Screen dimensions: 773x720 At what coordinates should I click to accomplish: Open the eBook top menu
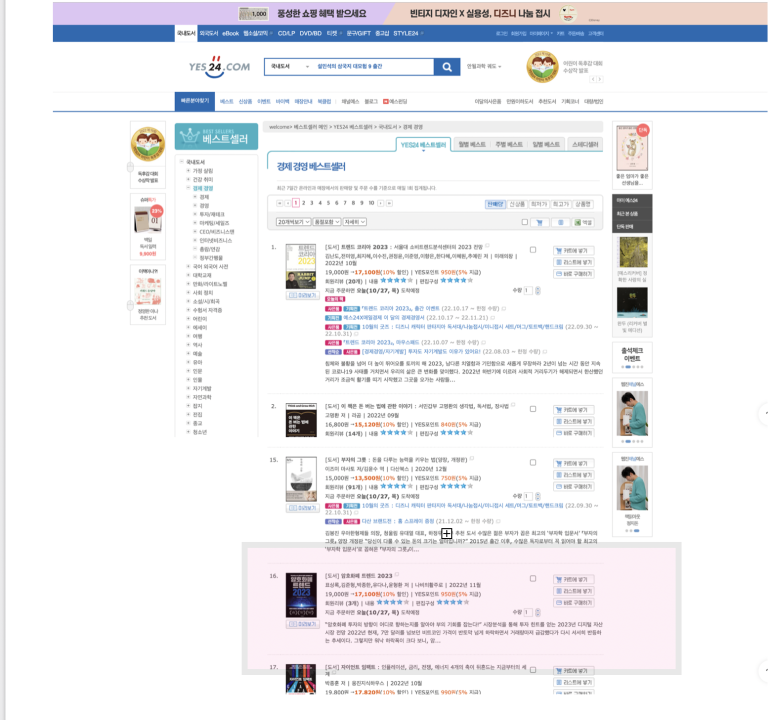coord(230,34)
